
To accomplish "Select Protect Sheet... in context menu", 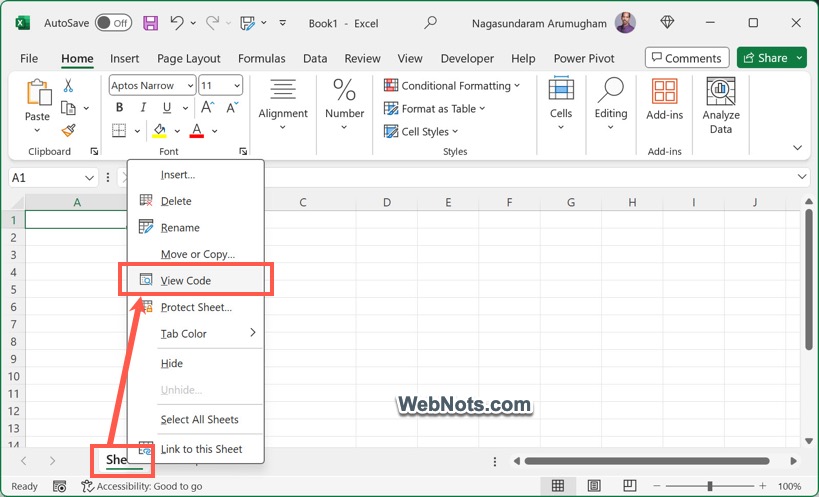I will 196,307.
